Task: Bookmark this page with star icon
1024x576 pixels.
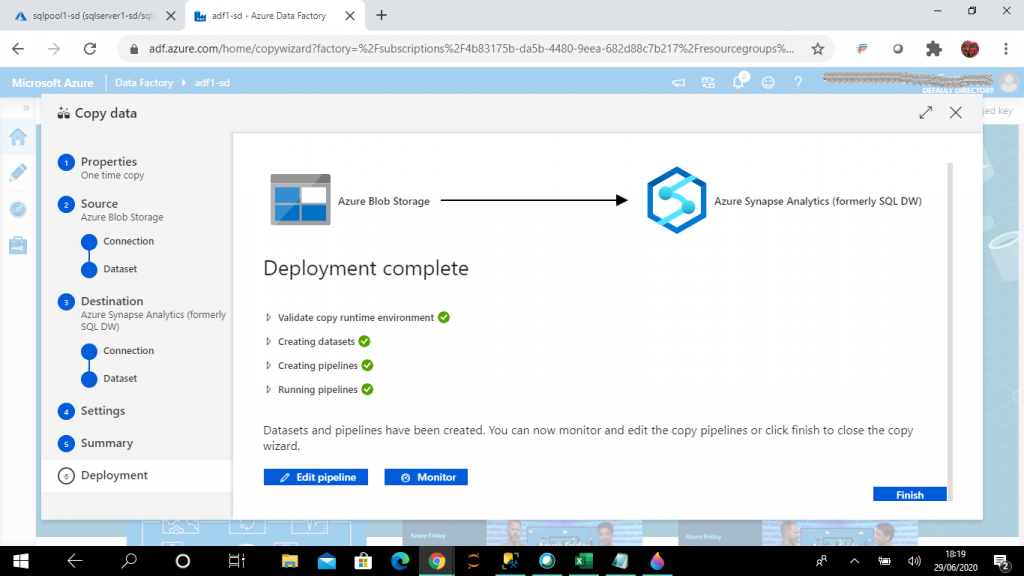Action: click(x=818, y=48)
